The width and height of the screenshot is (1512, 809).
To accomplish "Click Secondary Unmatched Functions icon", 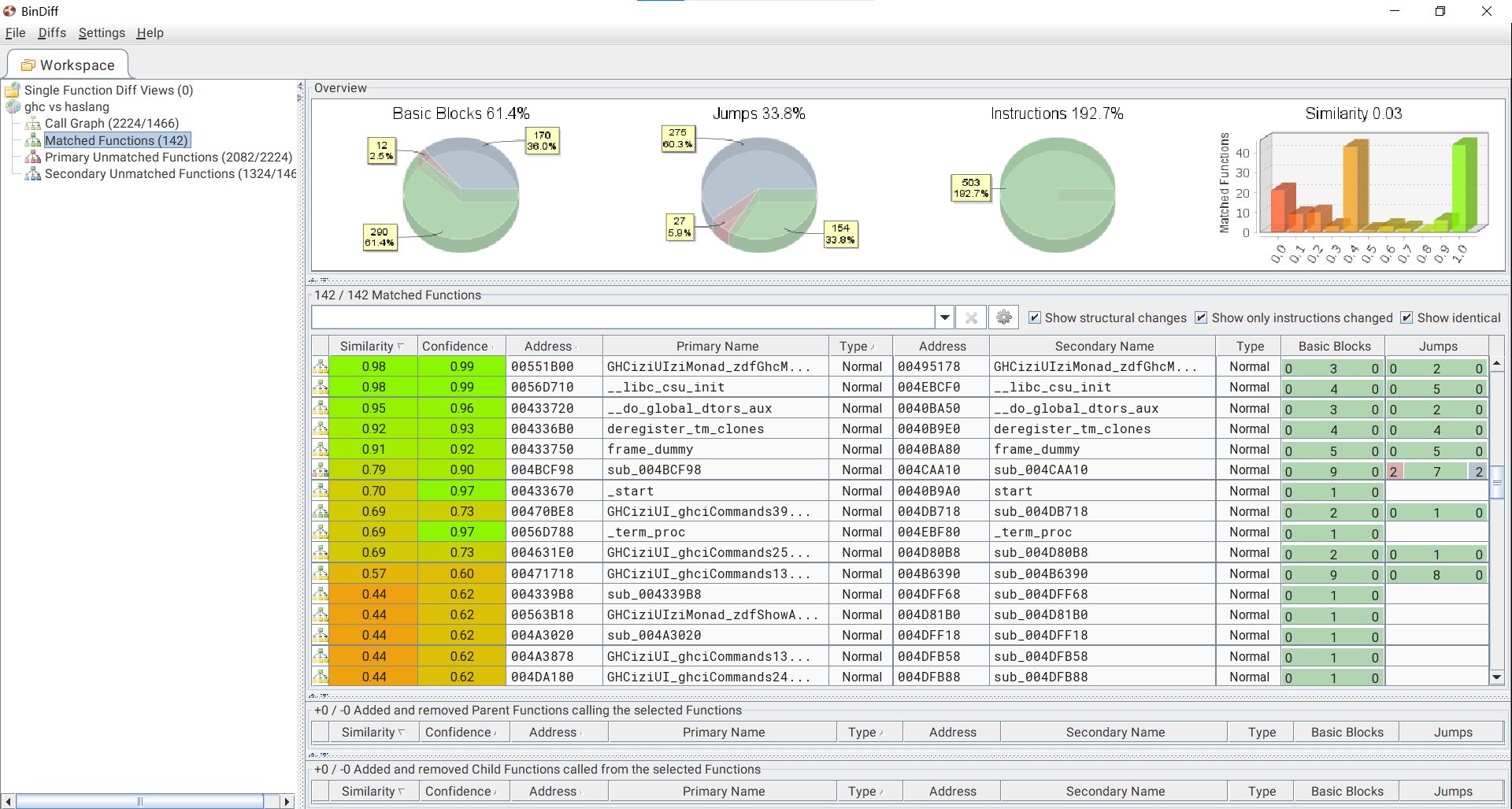I will tap(33, 174).
